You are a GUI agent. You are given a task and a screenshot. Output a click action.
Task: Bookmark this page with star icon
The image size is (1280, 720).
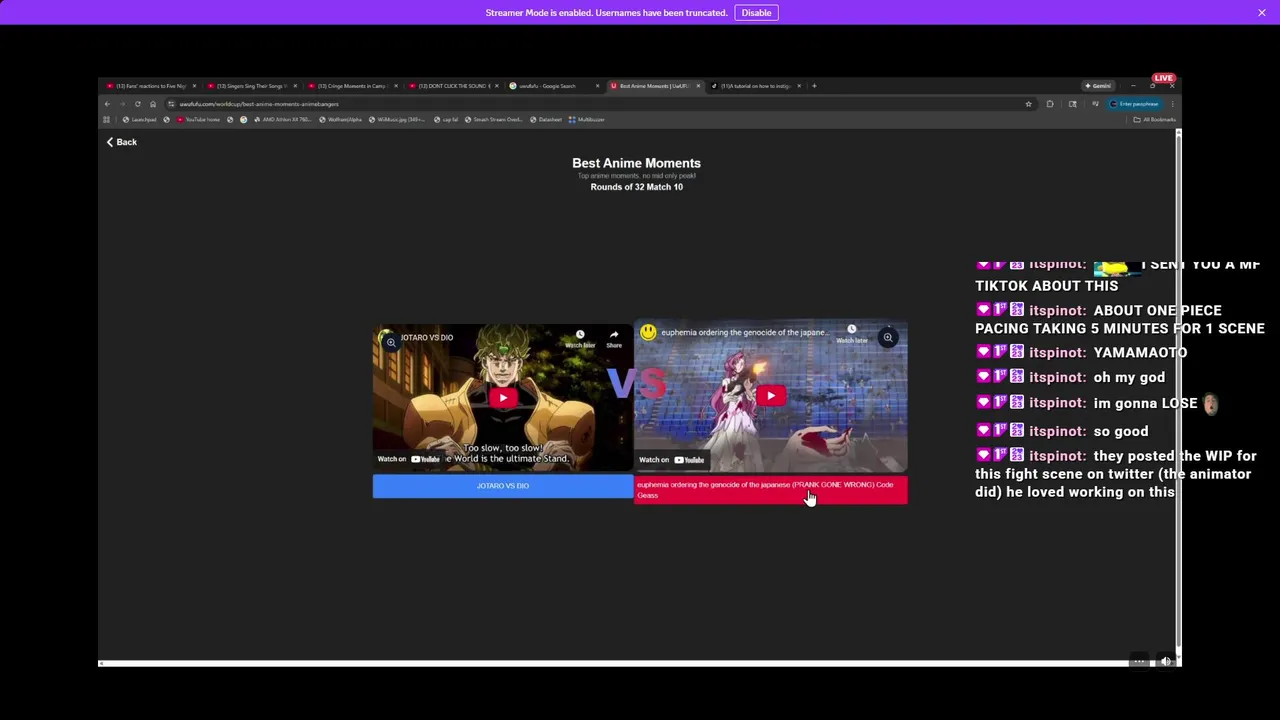click(x=1028, y=104)
